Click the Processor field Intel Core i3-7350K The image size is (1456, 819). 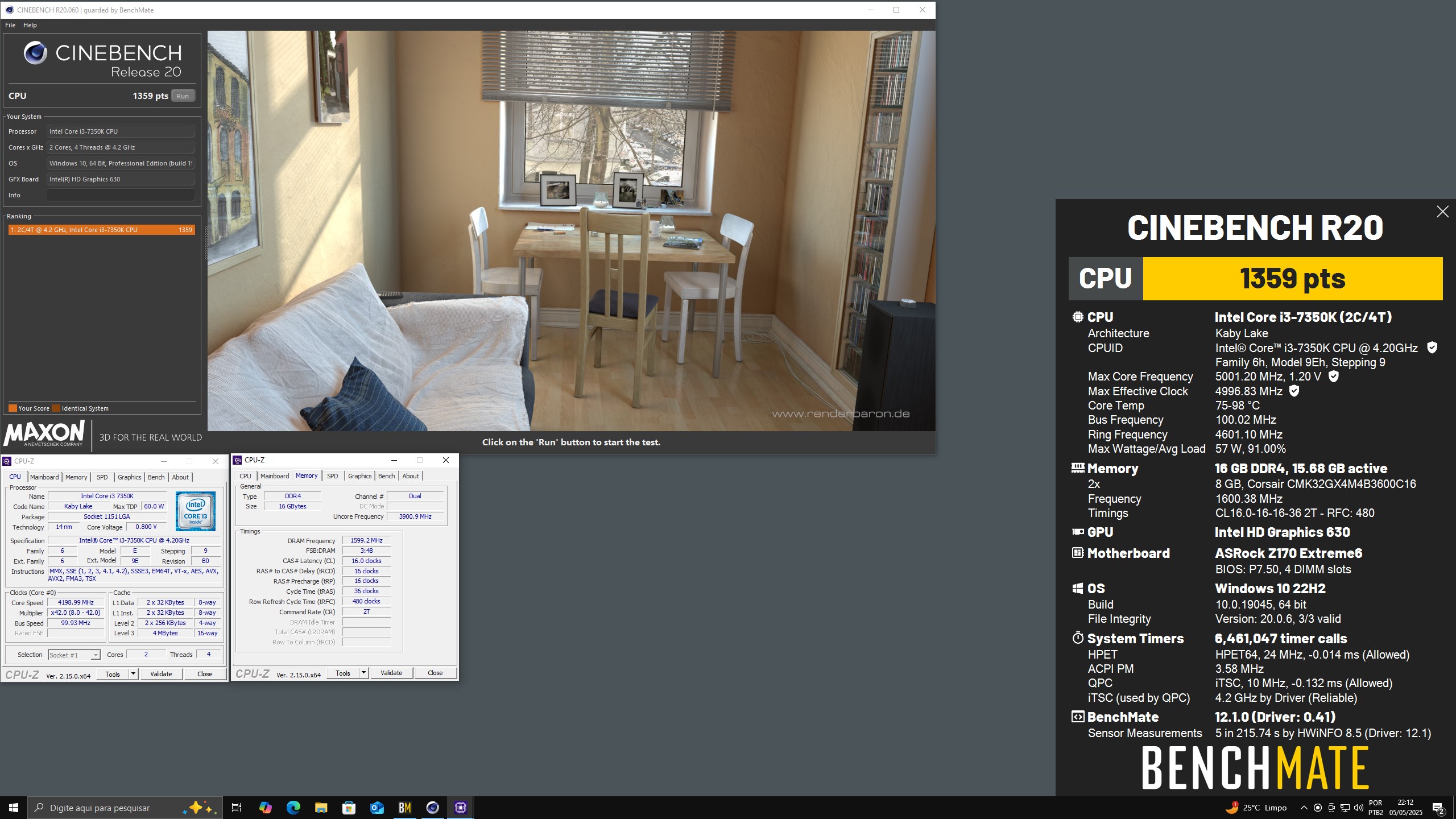point(121,131)
